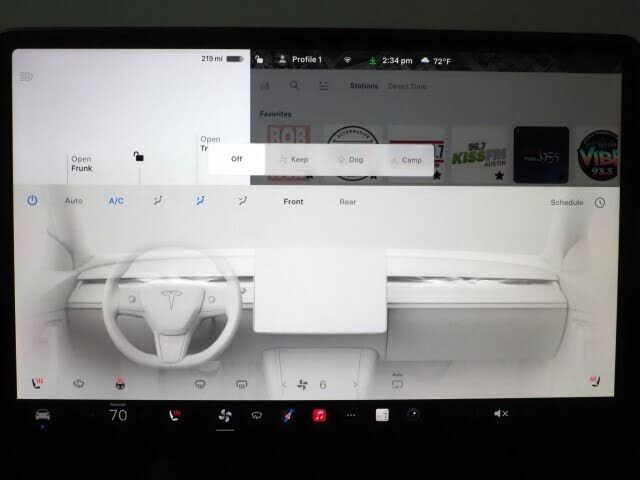Switch climate control to Auto

74,201
